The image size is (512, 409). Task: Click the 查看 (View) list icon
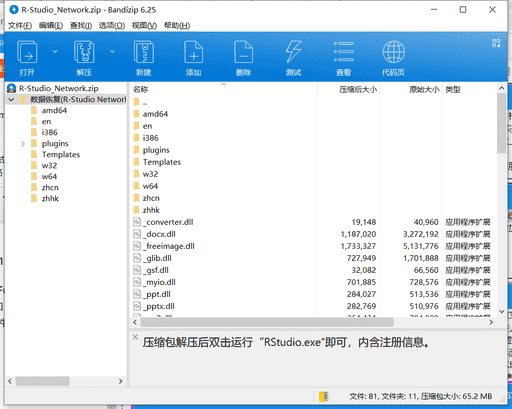[x=344, y=52]
